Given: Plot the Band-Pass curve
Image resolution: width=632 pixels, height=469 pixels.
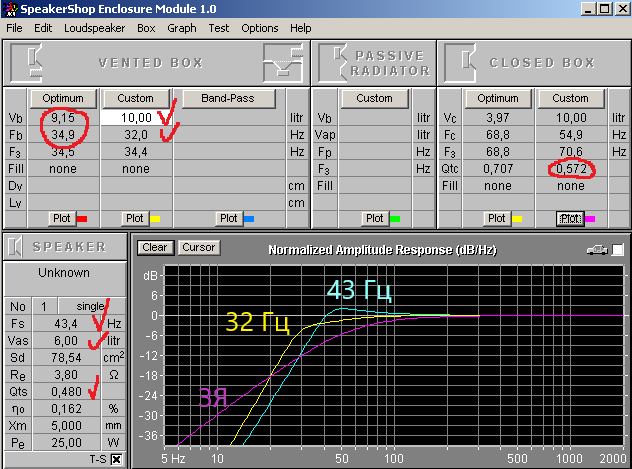Looking at the screenshot, I should 229,218.
